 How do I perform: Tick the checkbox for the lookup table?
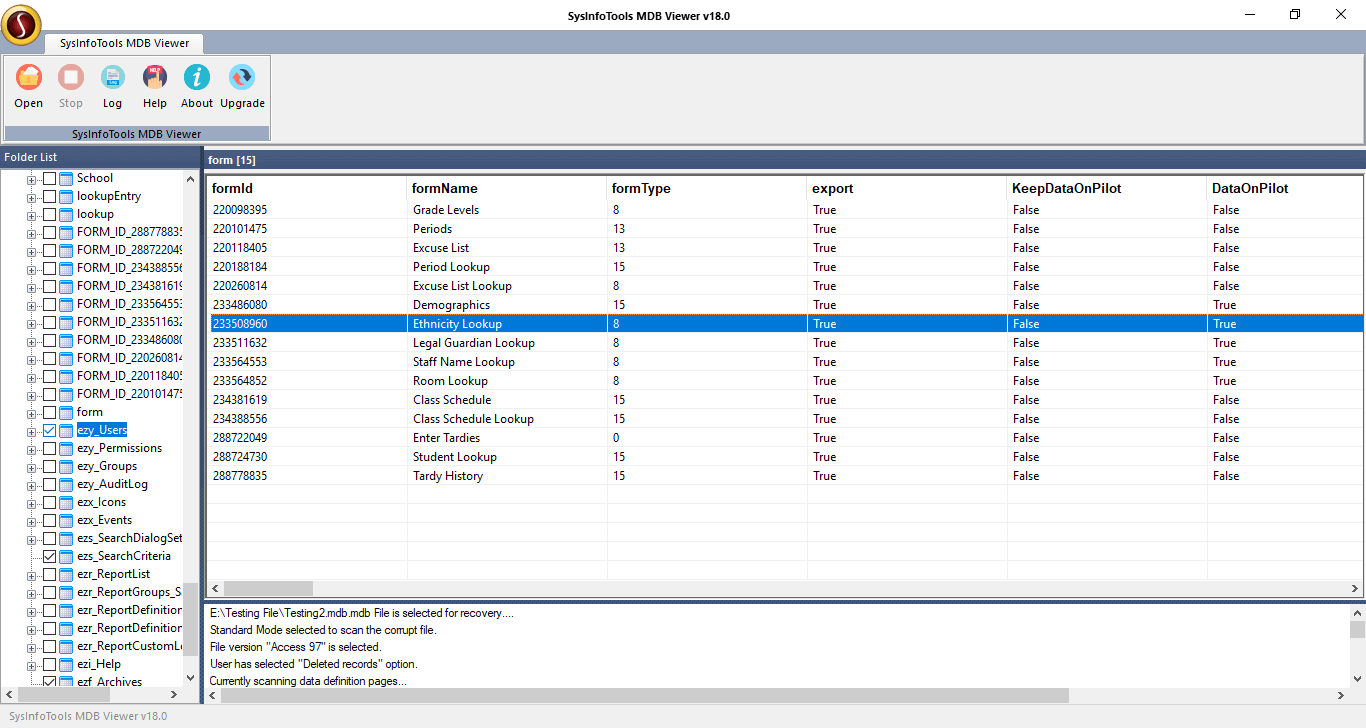49,214
